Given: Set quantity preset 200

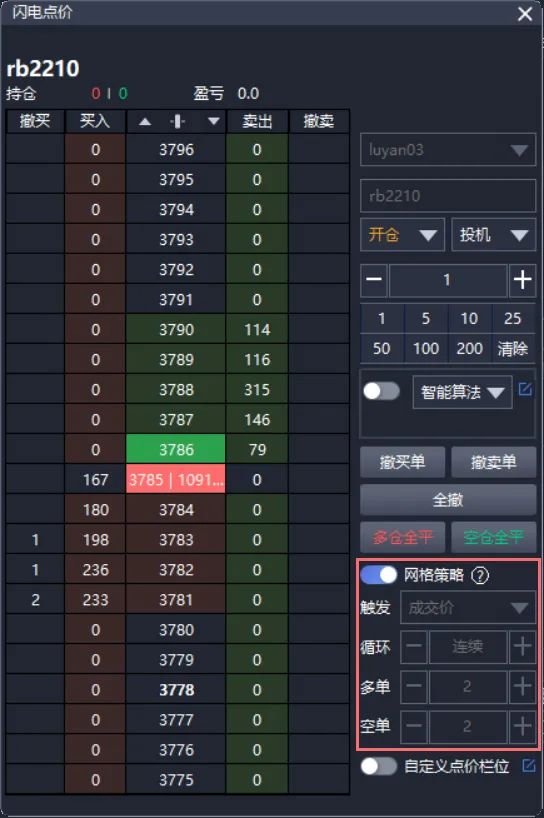Looking at the screenshot, I should [x=469, y=348].
